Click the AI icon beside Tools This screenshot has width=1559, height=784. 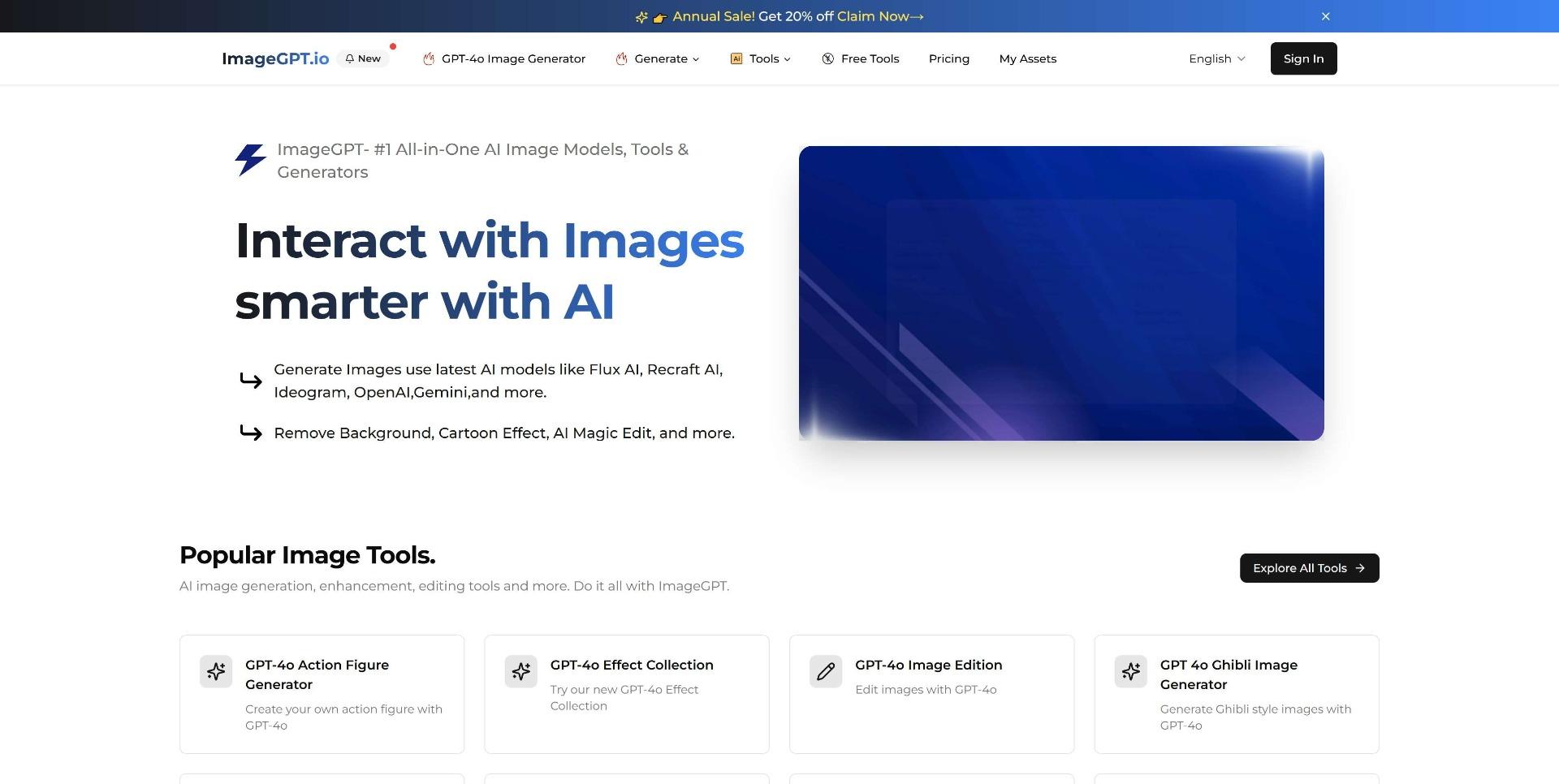point(736,58)
